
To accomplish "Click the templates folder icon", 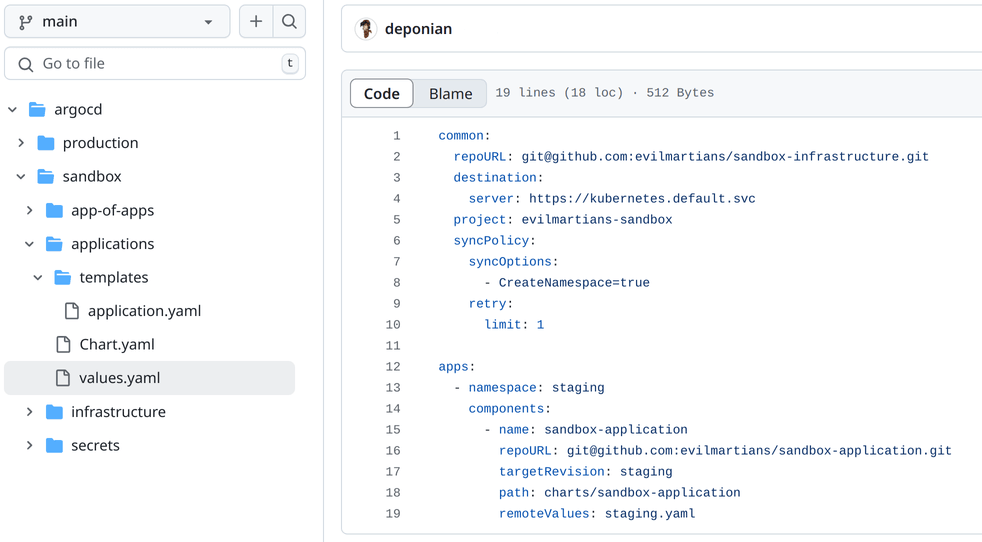I will [63, 278].
